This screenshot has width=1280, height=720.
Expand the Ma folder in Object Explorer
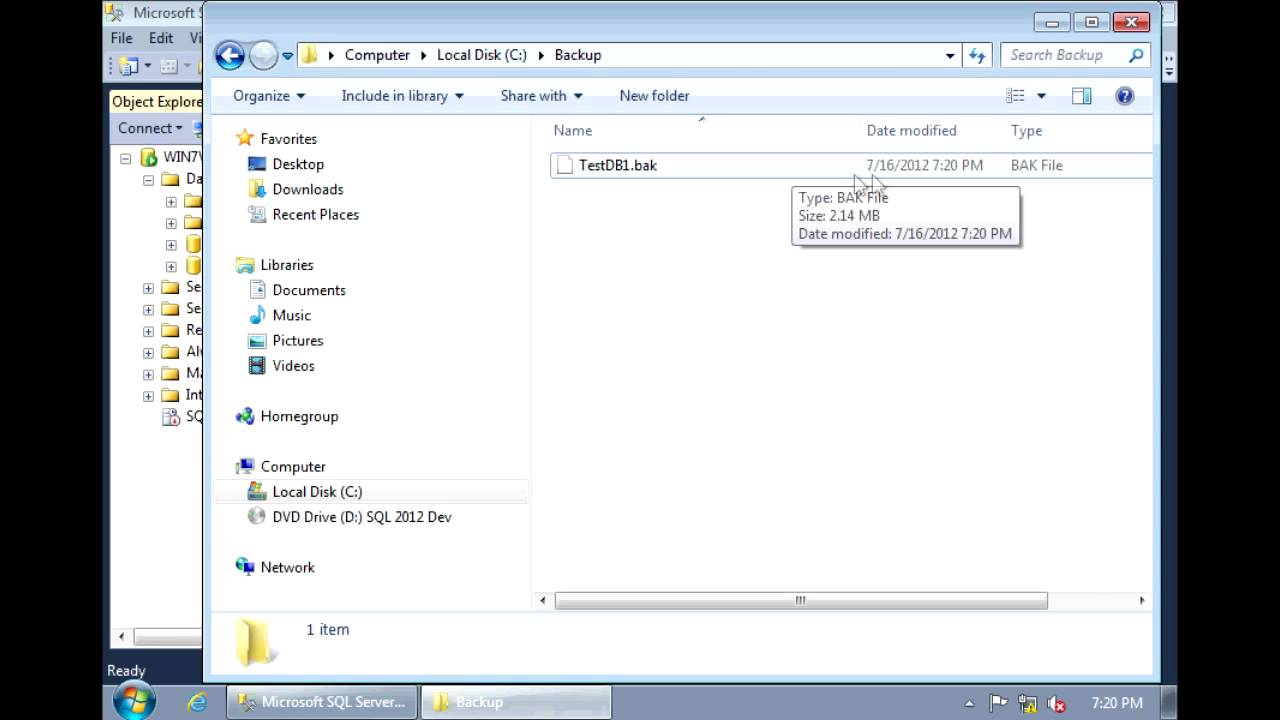point(148,374)
